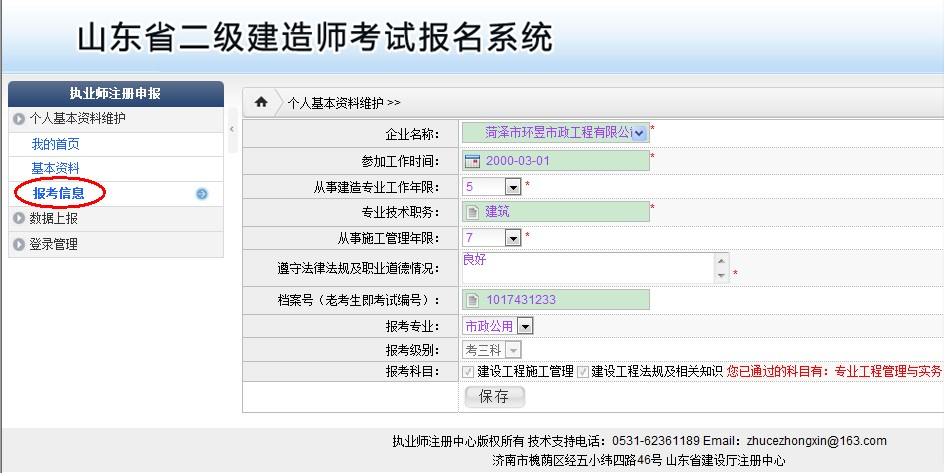Click the red text 您已通过的科目有
Screen dimensions: 944x473
click(x=777, y=372)
